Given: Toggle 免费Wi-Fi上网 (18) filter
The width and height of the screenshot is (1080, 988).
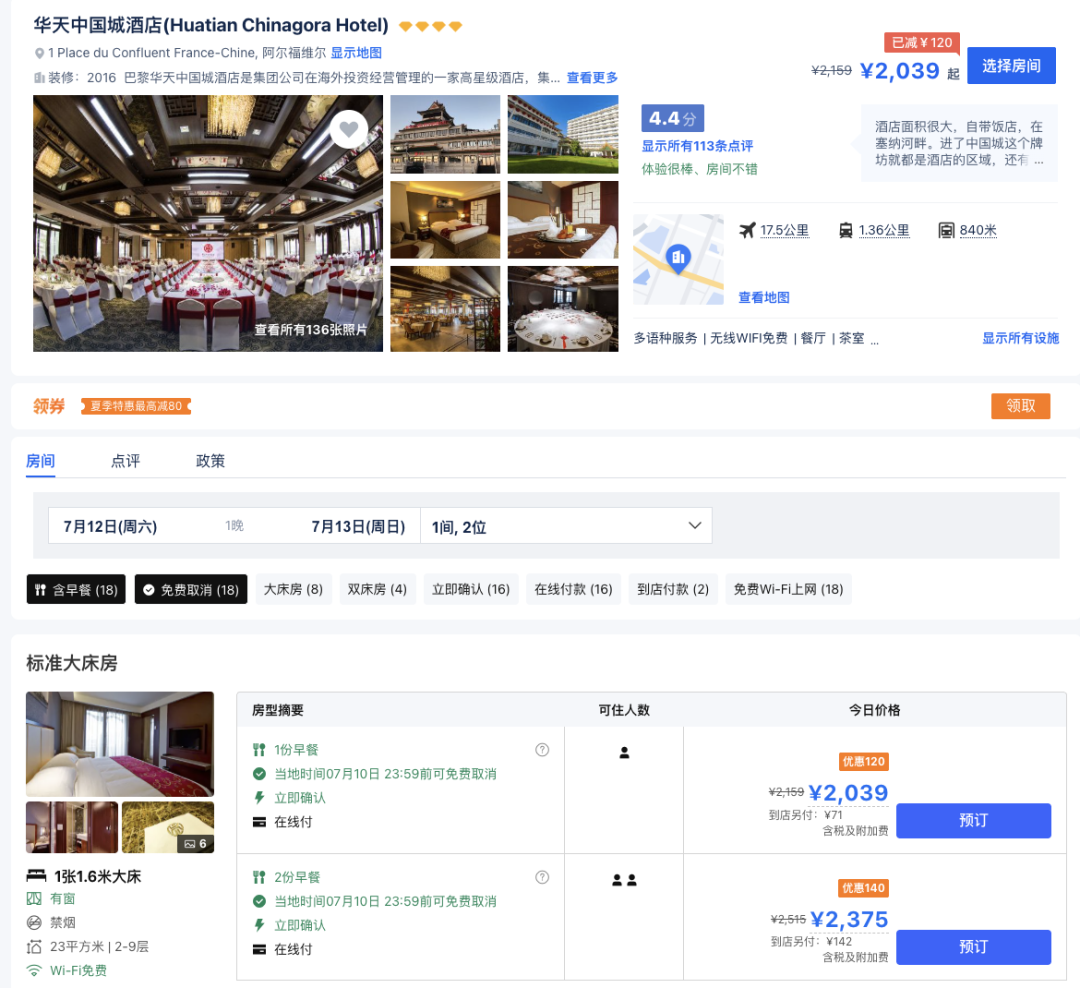Looking at the screenshot, I should coord(789,589).
